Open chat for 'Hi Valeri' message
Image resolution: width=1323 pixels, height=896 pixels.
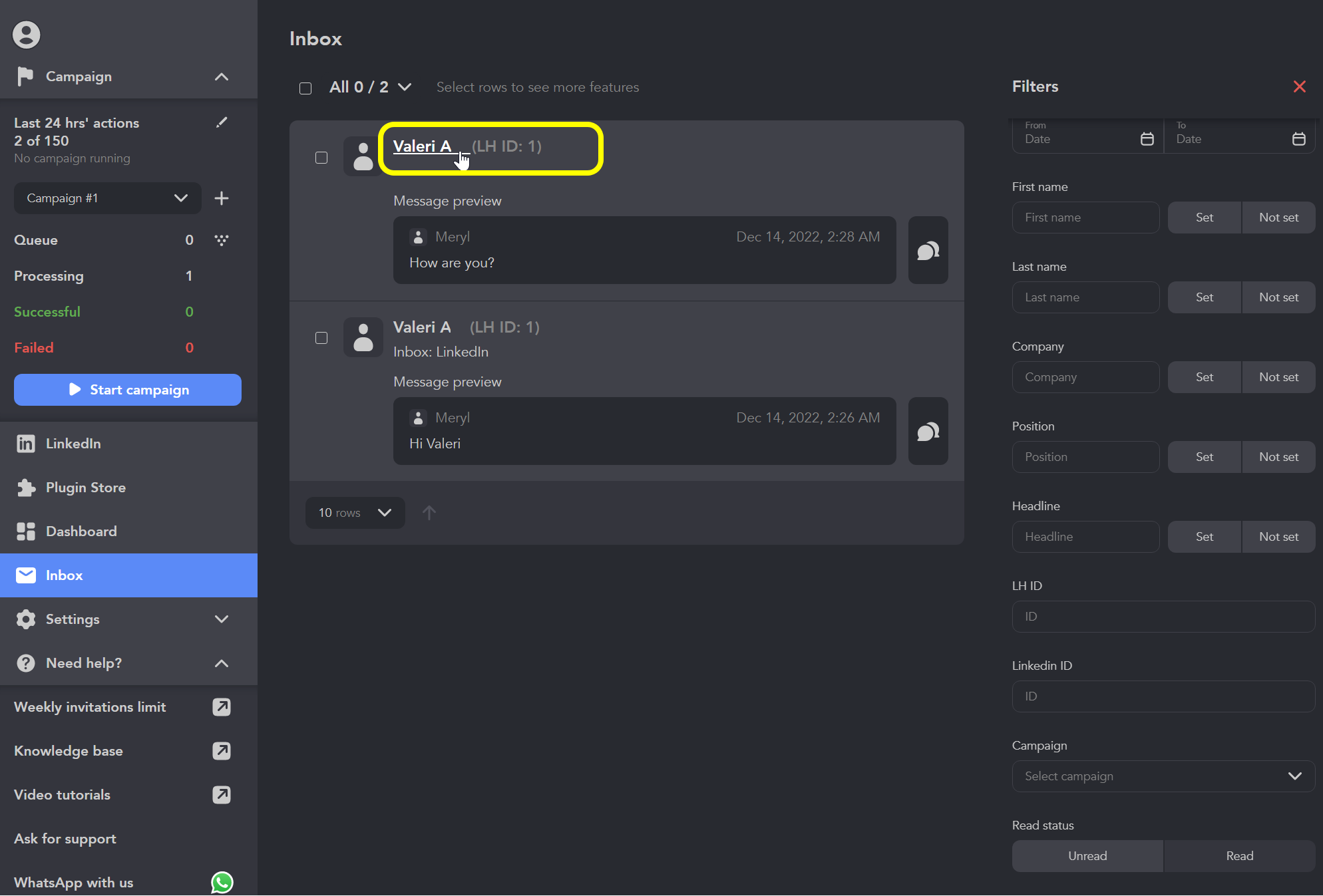pos(928,431)
